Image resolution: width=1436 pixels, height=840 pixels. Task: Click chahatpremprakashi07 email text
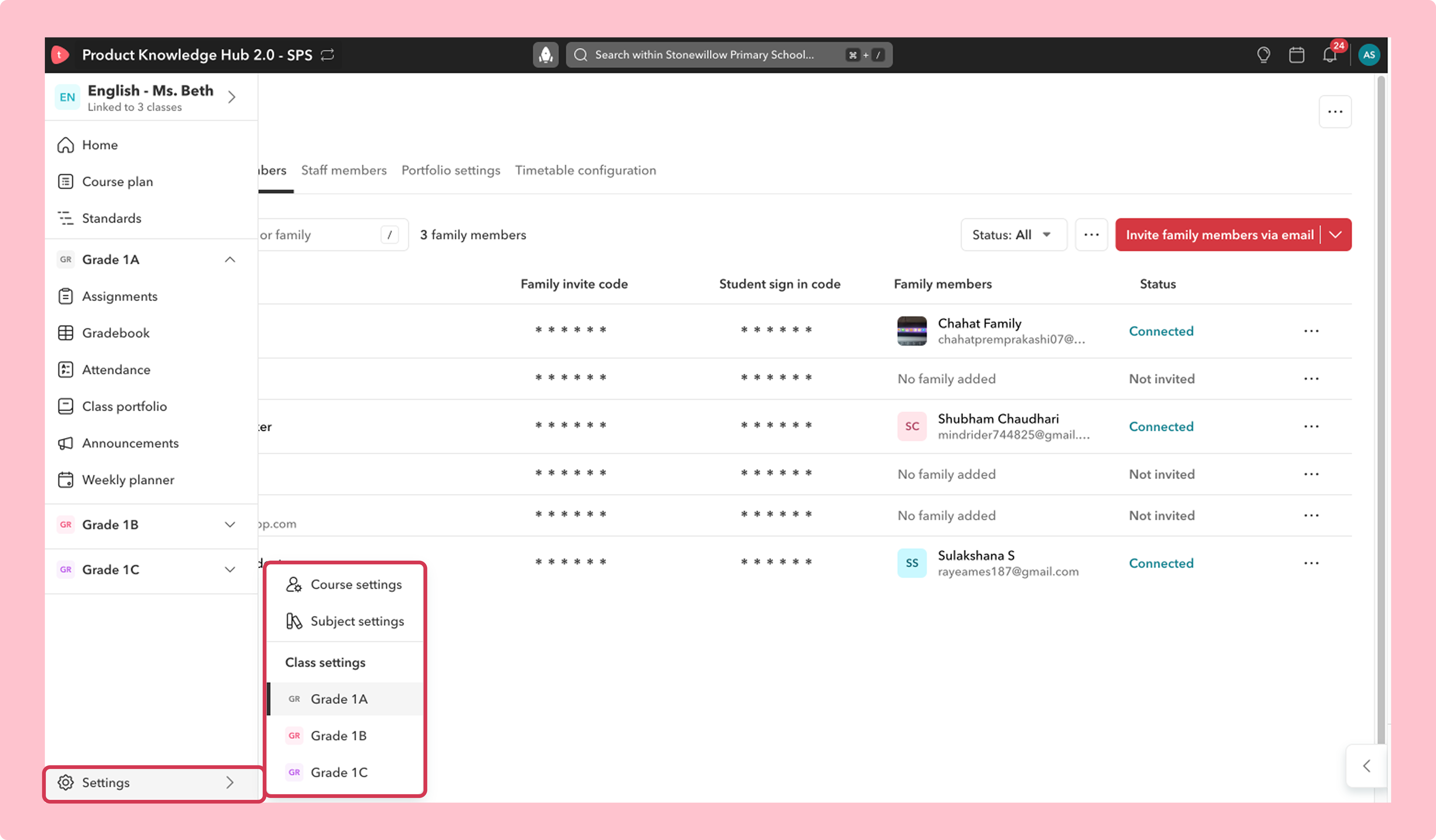pyautogui.click(x=1012, y=340)
